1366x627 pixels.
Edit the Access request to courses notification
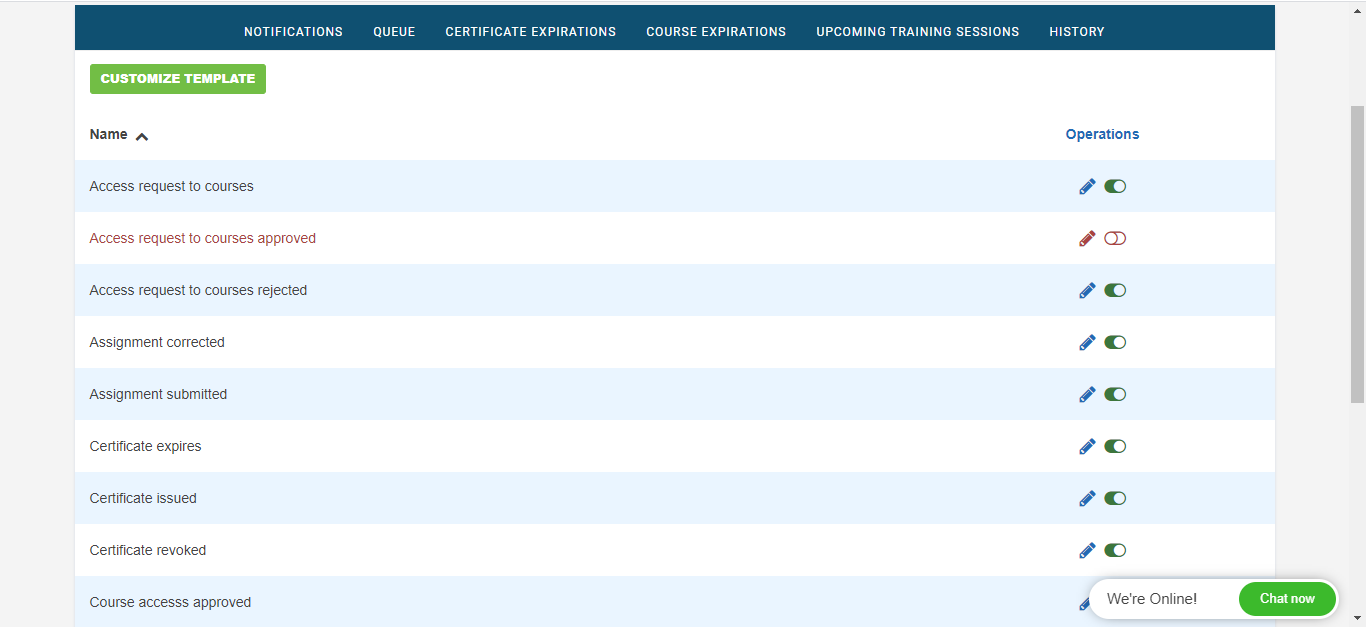point(1087,186)
